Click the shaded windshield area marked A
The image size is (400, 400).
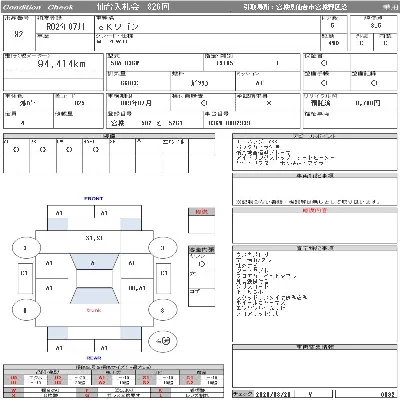pyautogui.click(x=94, y=263)
